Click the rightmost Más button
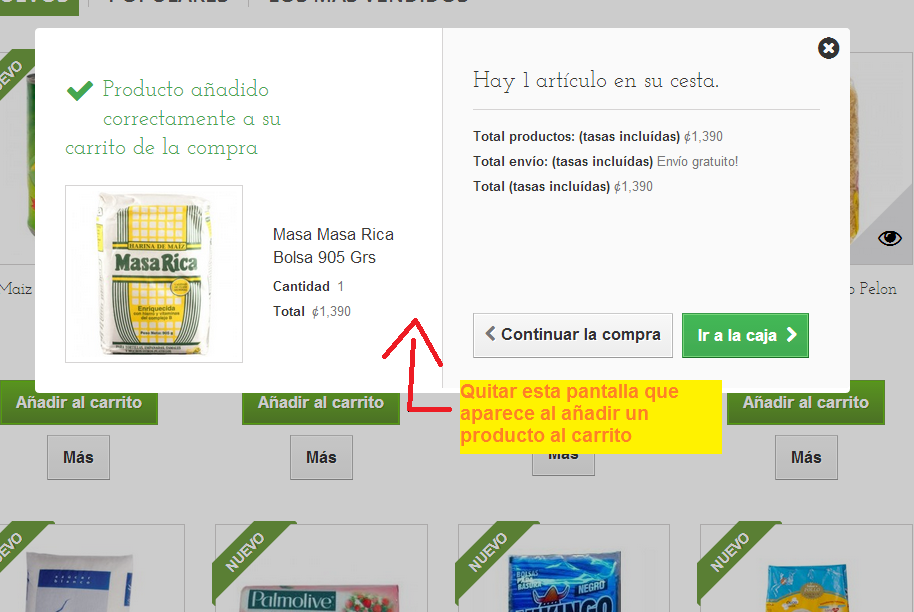The height and width of the screenshot is (612, 914). (x=806, y=457)
